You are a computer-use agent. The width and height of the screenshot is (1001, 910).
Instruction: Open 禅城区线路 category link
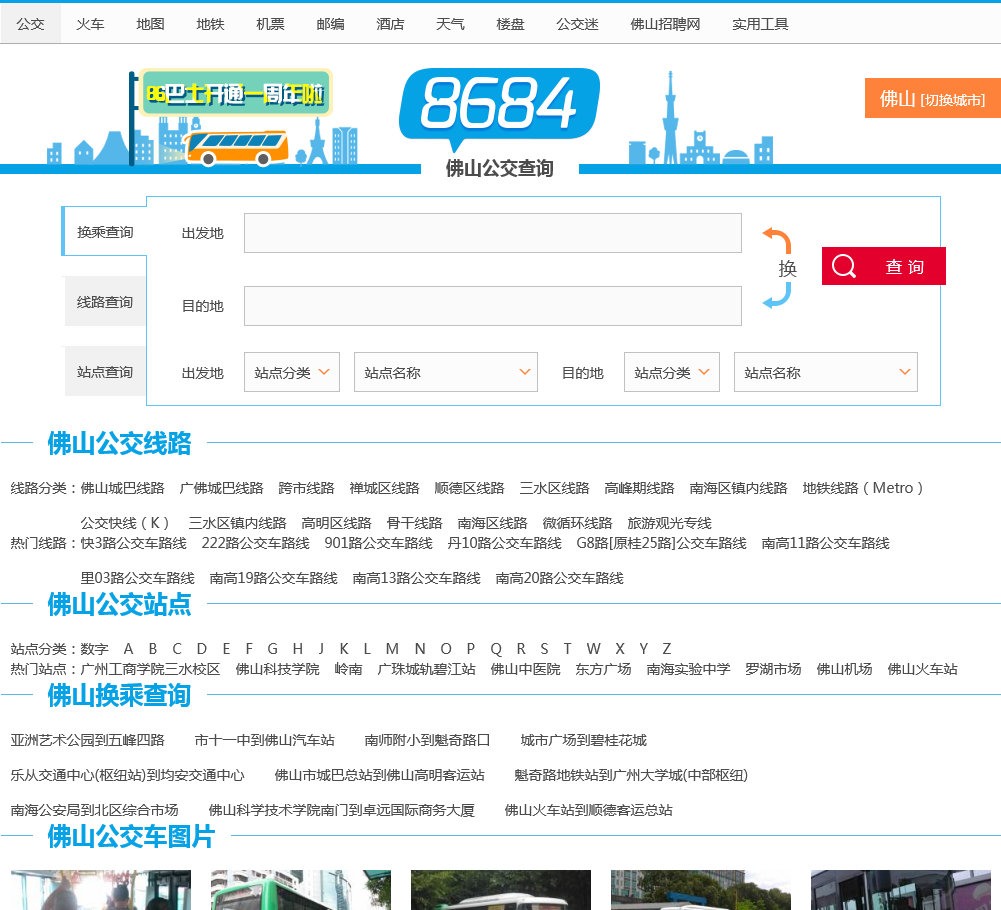pos(384,488)
